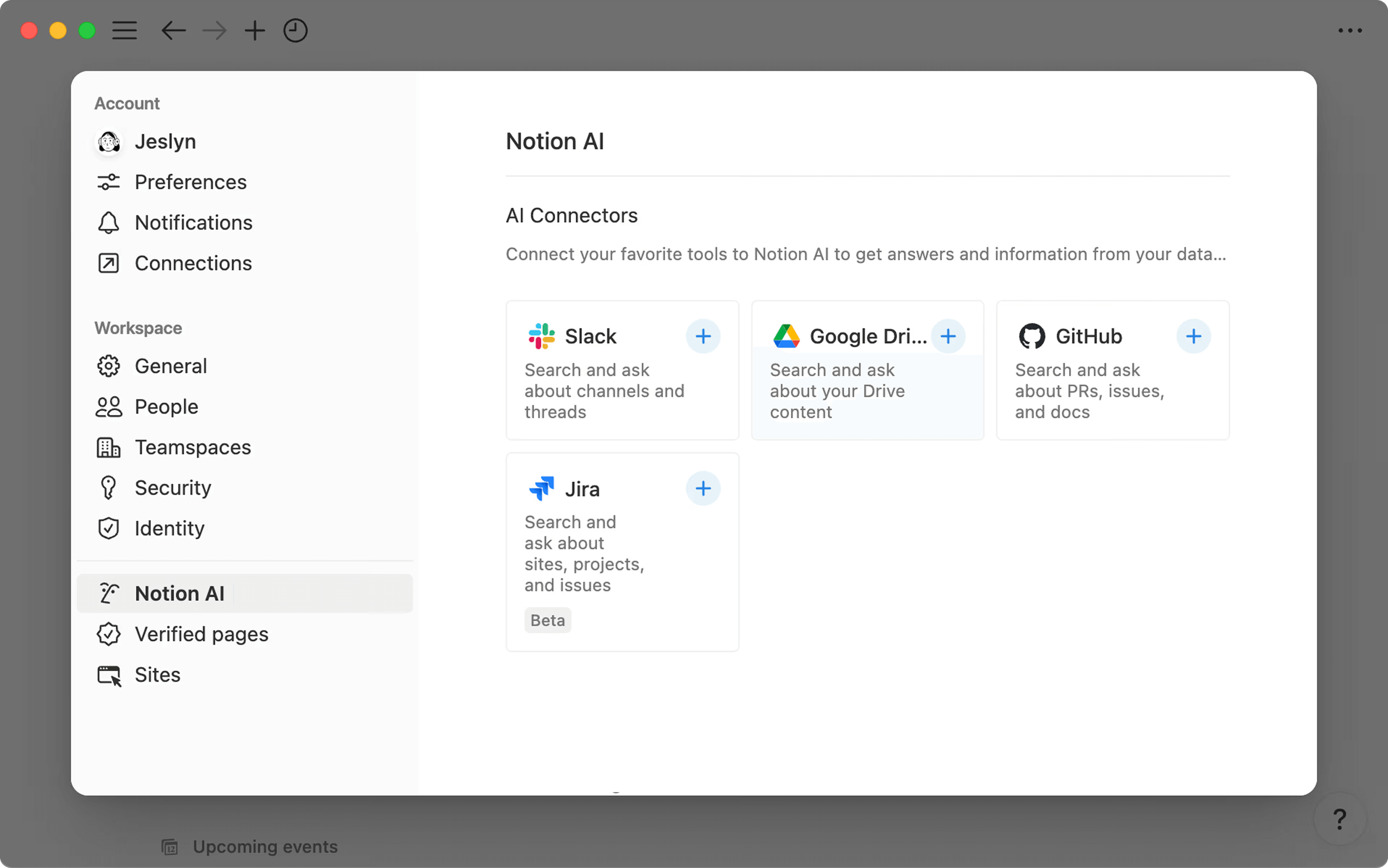Open Teamspaces settings
The height and width of the screenshot is (868, 1388).
[x=192, y=447]
